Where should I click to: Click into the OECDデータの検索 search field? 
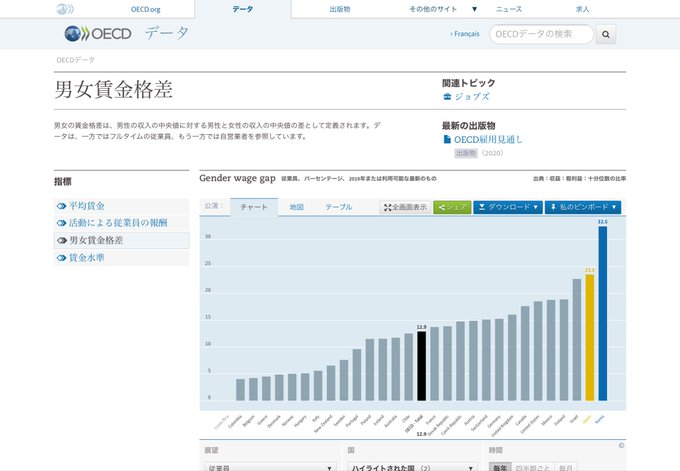point(541,34)
